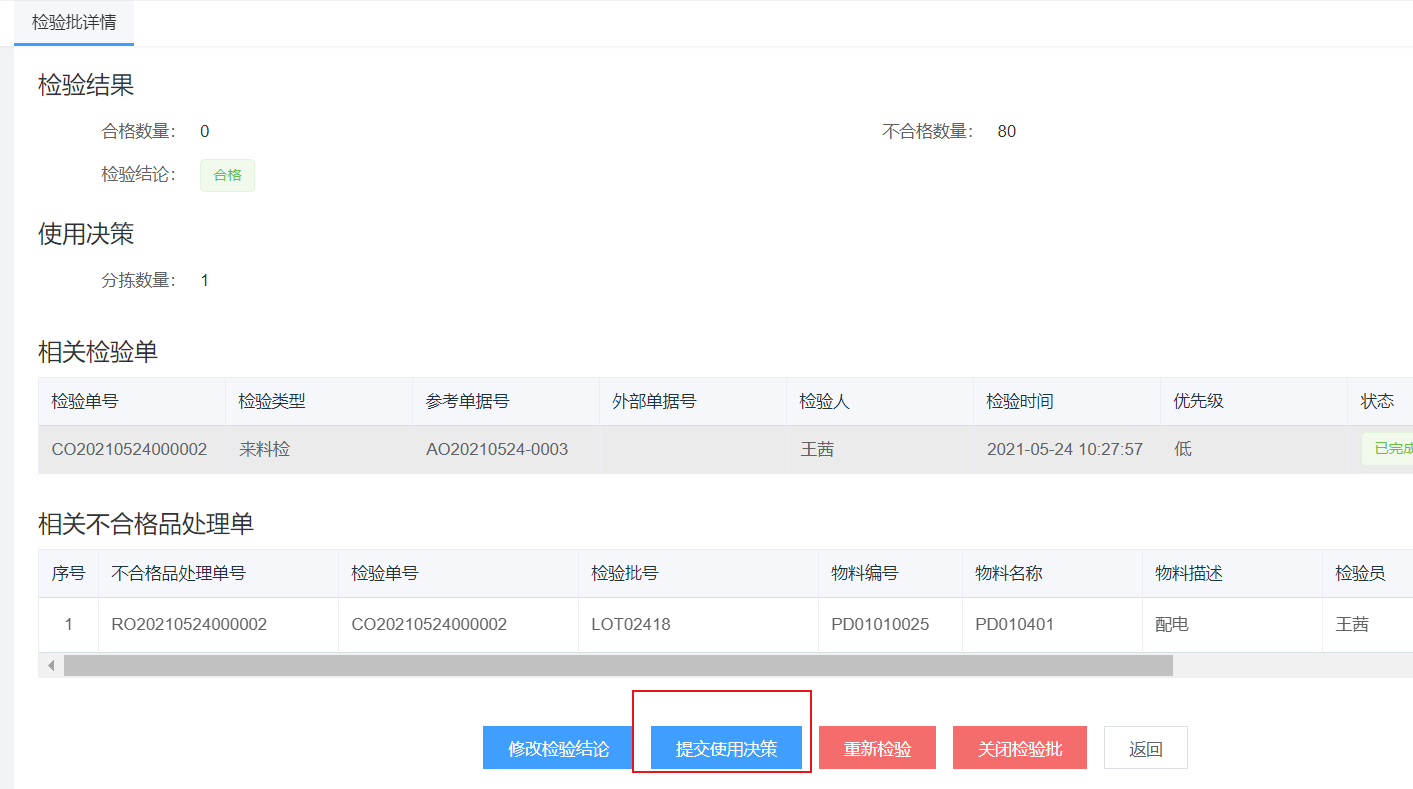The height and width of the screenshot is (789, 1413).
Task: Click the 不合格品处理单号 column header
Action: [178, 573]
